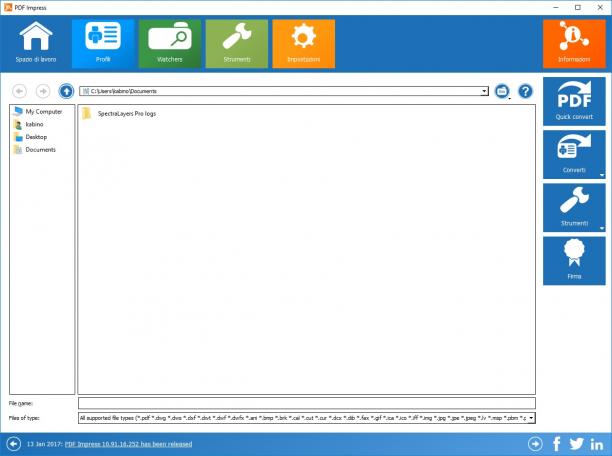
Task: Select the kabino user folder
Action: click(x=28, y=125)
